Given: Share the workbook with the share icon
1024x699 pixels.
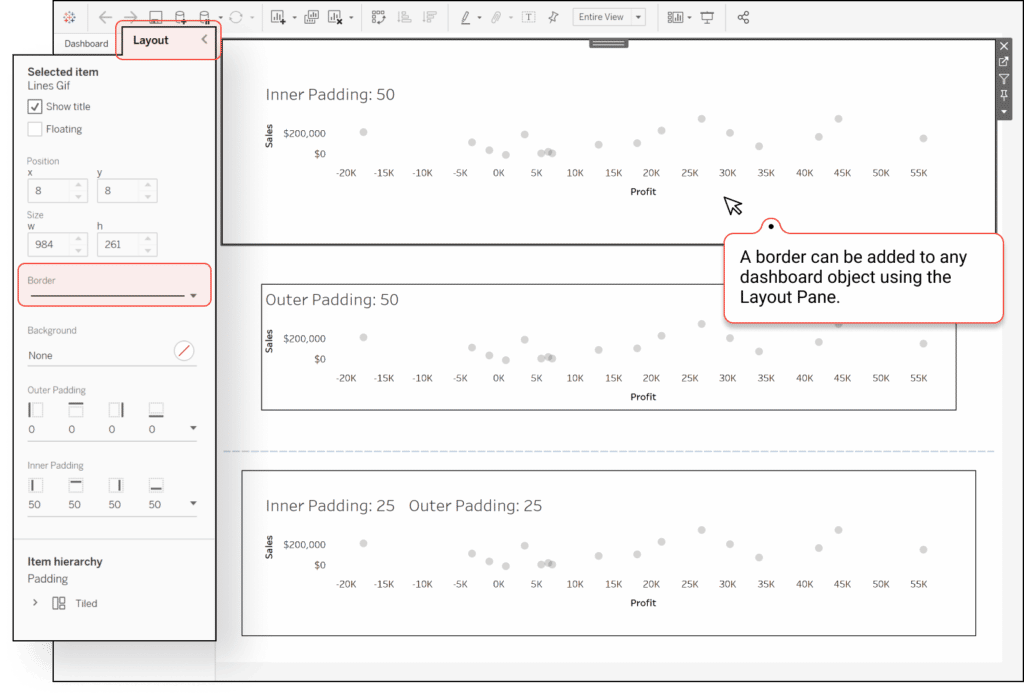Looking at the screenshot, I should 743,18.
